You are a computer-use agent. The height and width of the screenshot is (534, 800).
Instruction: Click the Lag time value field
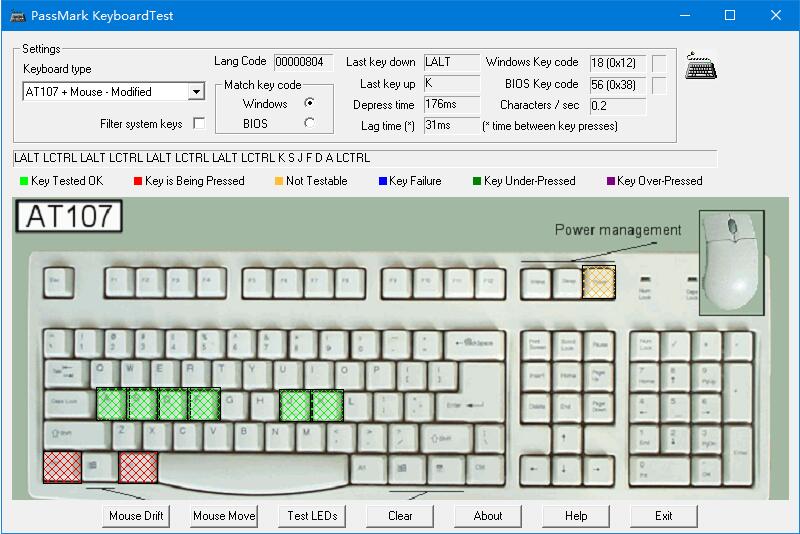[x=452, y=125]
